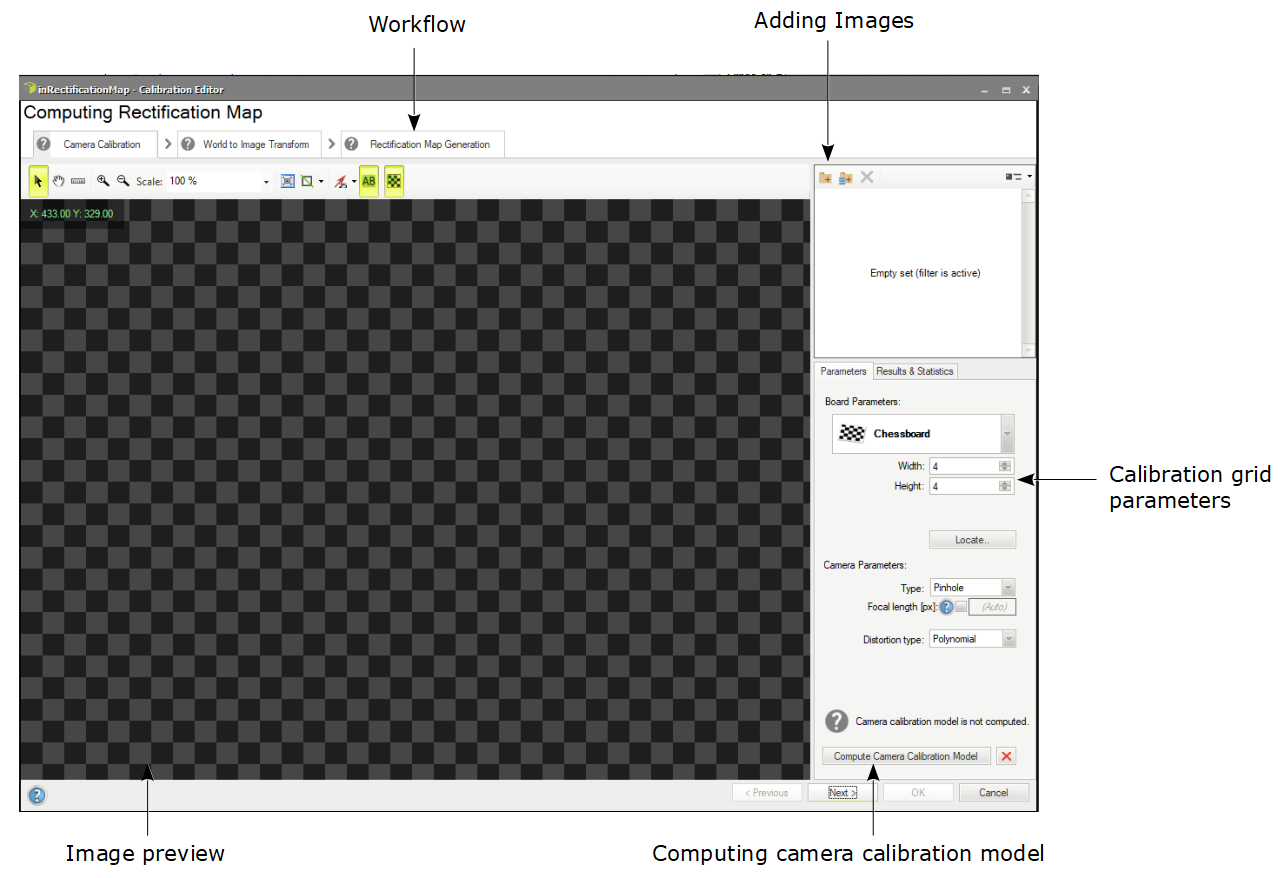Toggle the checkerboard background button
This screenshot has height=878, width=1282.
[x=394, y=181]
